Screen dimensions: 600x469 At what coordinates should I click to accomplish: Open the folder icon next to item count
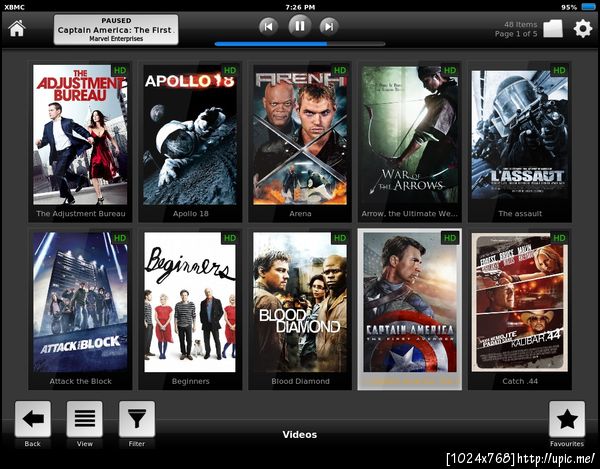click(553, 29)
